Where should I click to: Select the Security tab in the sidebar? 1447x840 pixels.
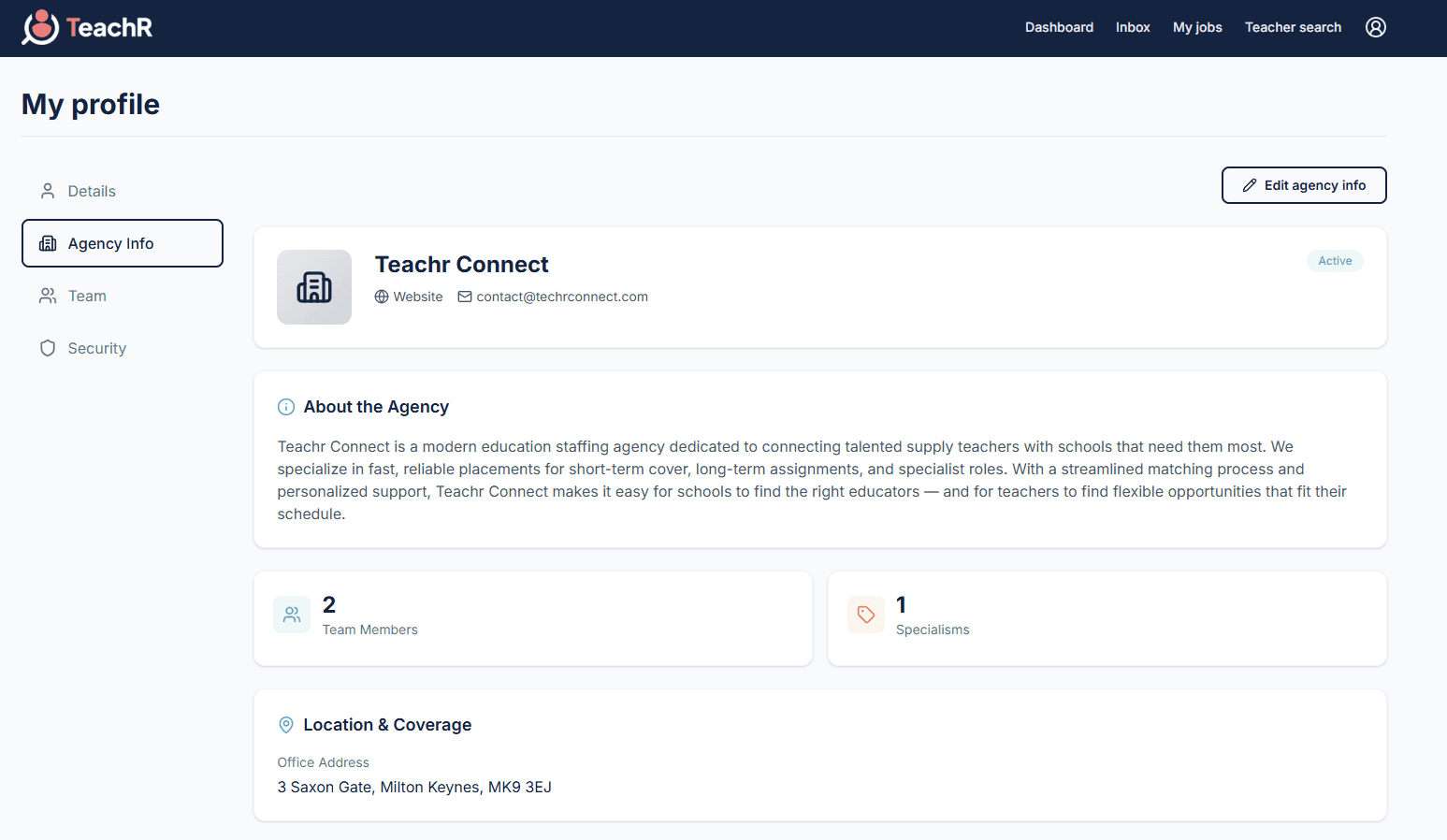96,348
